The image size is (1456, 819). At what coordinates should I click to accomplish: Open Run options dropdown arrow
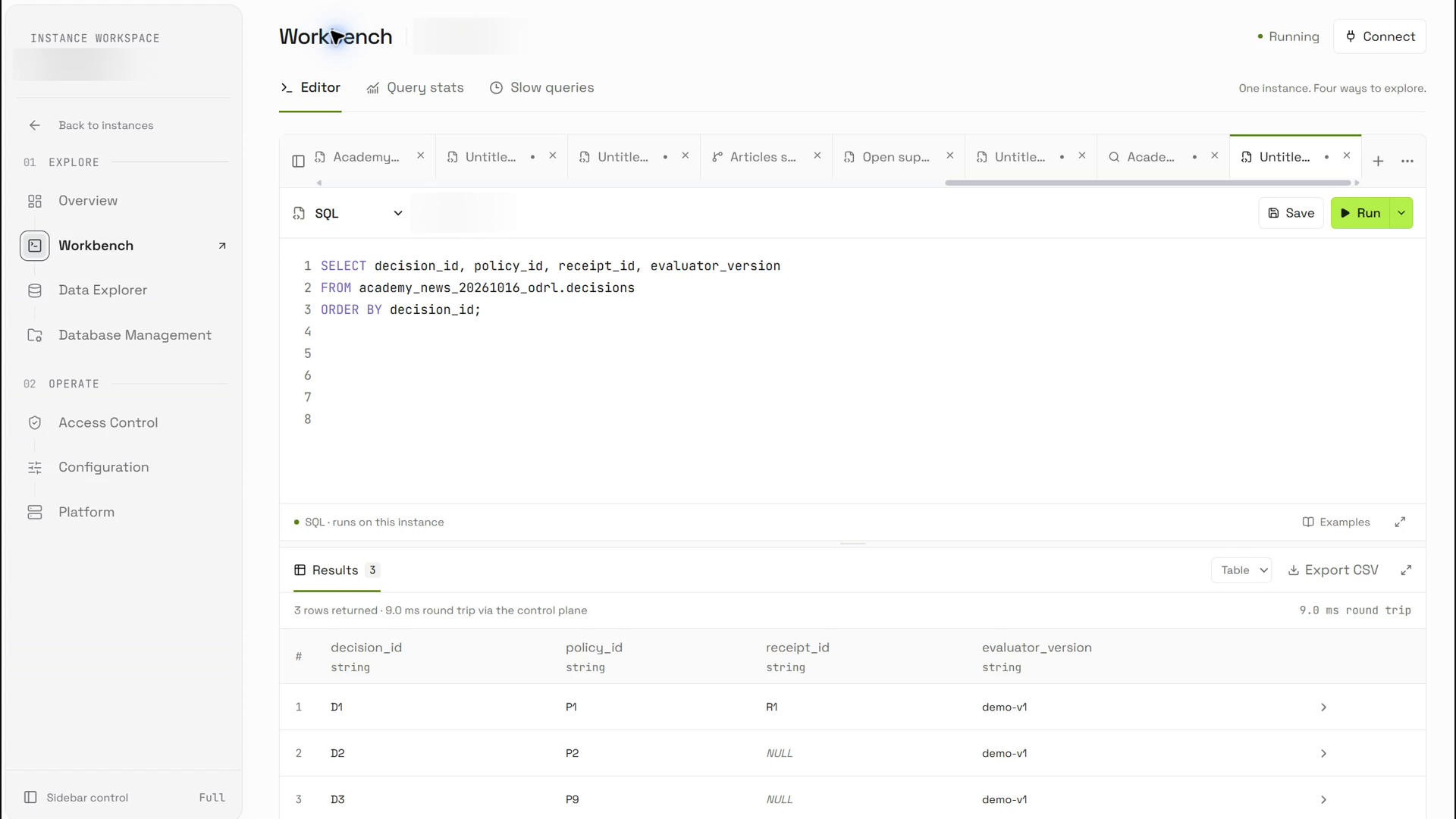tap(1401, 213)
